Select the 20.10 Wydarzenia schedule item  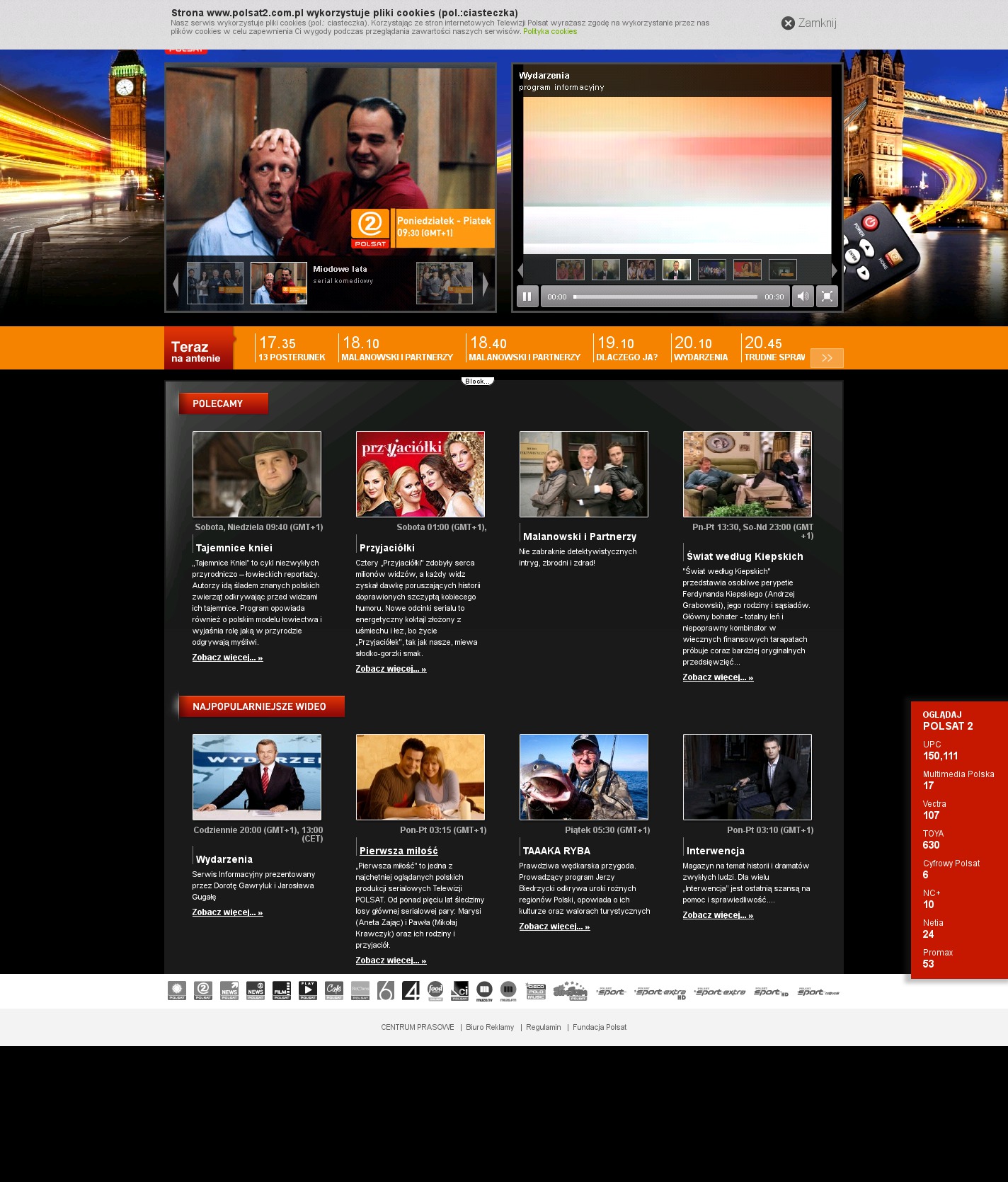[x=701, y=349]
